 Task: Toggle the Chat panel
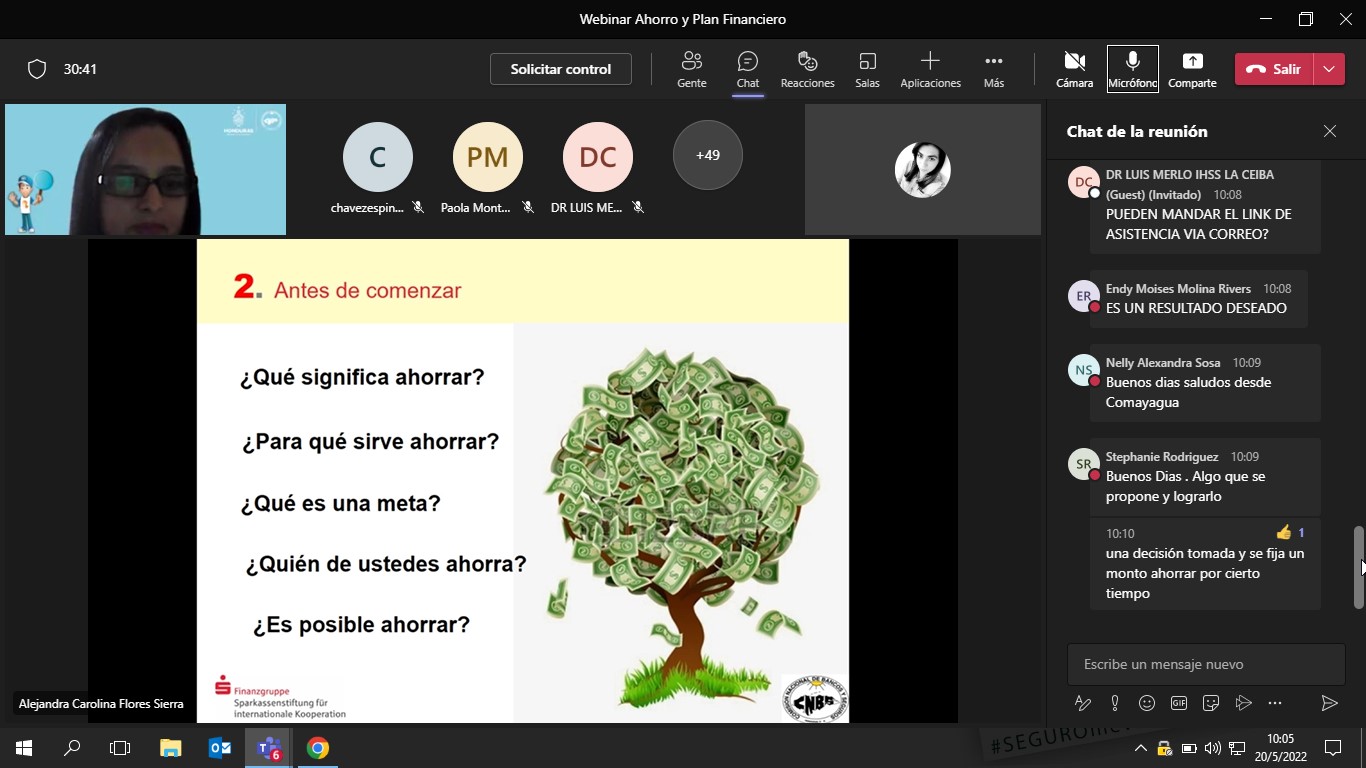pos(747,69)
